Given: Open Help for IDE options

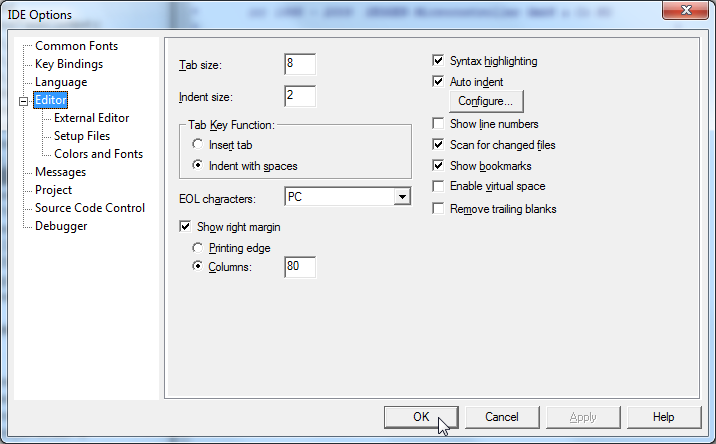Looking at the screenshot, I should tap(663, 417).
